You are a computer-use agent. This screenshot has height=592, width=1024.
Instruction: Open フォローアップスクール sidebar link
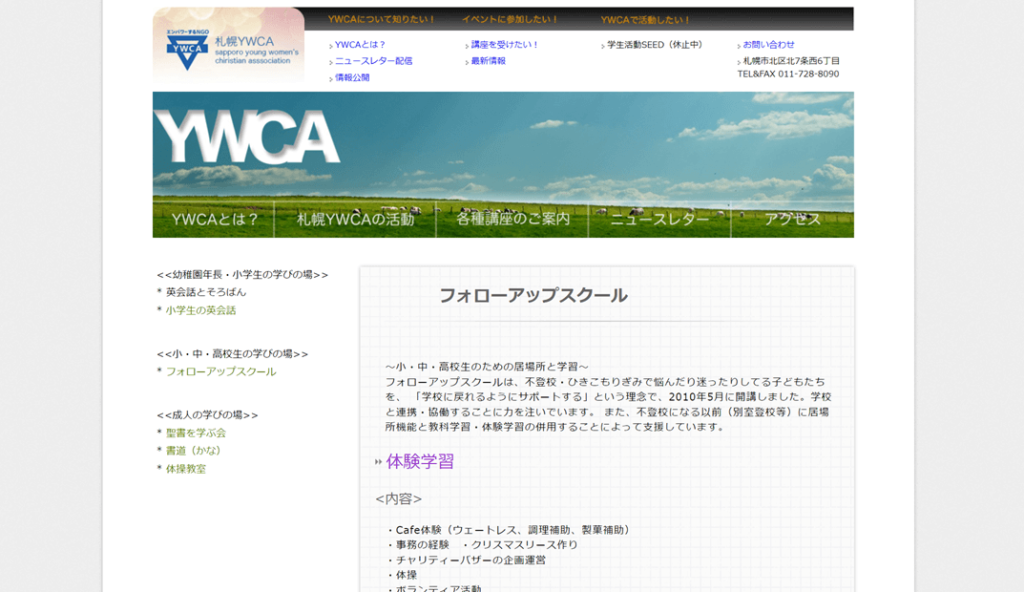pyautogui.click(x=221, y=372)
